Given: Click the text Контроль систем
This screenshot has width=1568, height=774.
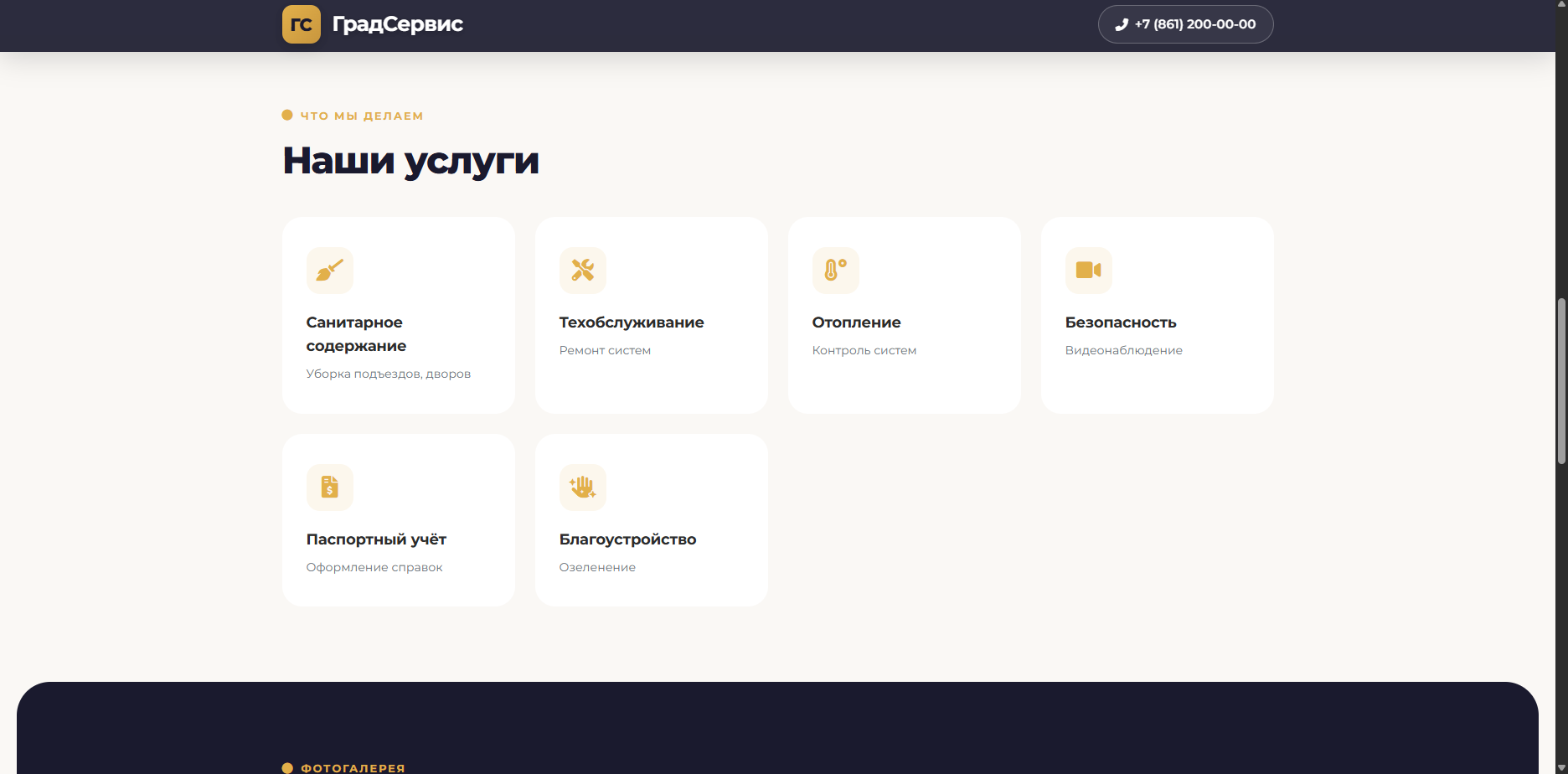Looking at the screenshot, I should pos(864,350).
